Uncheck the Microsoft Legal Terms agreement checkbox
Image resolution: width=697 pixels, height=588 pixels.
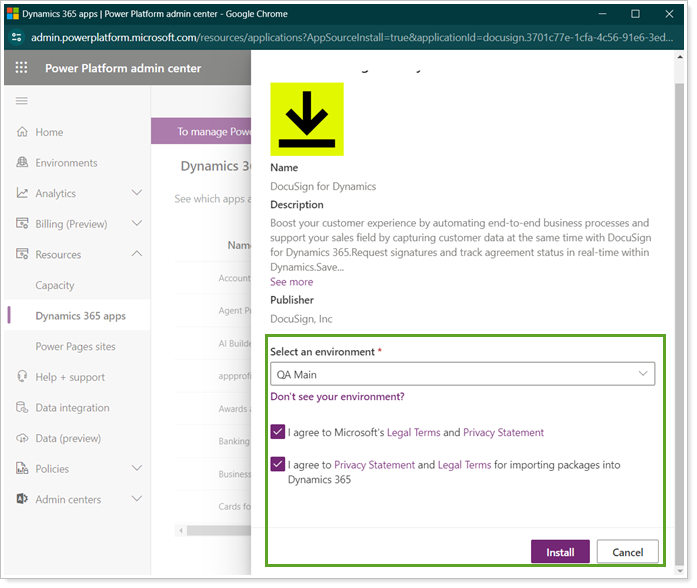point(277,433)
